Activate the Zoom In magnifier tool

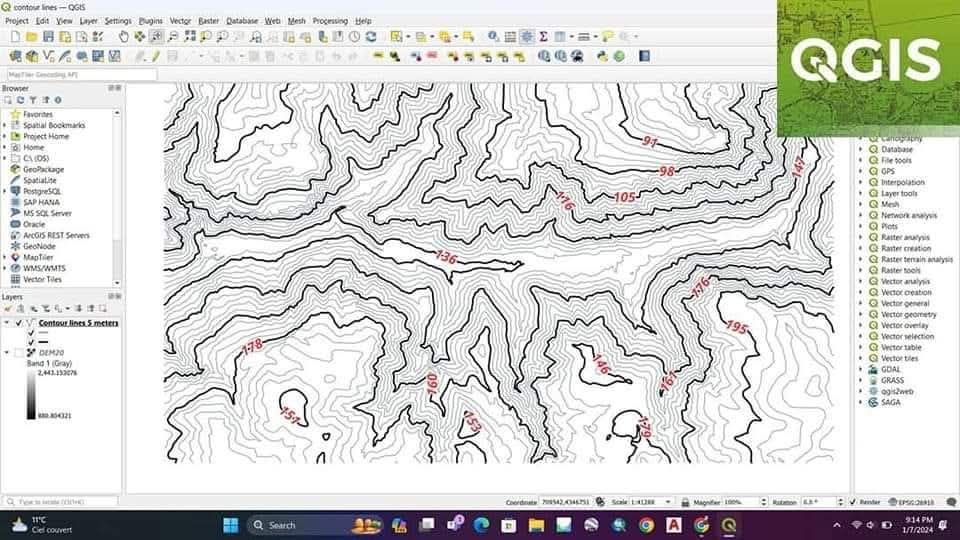157,37
